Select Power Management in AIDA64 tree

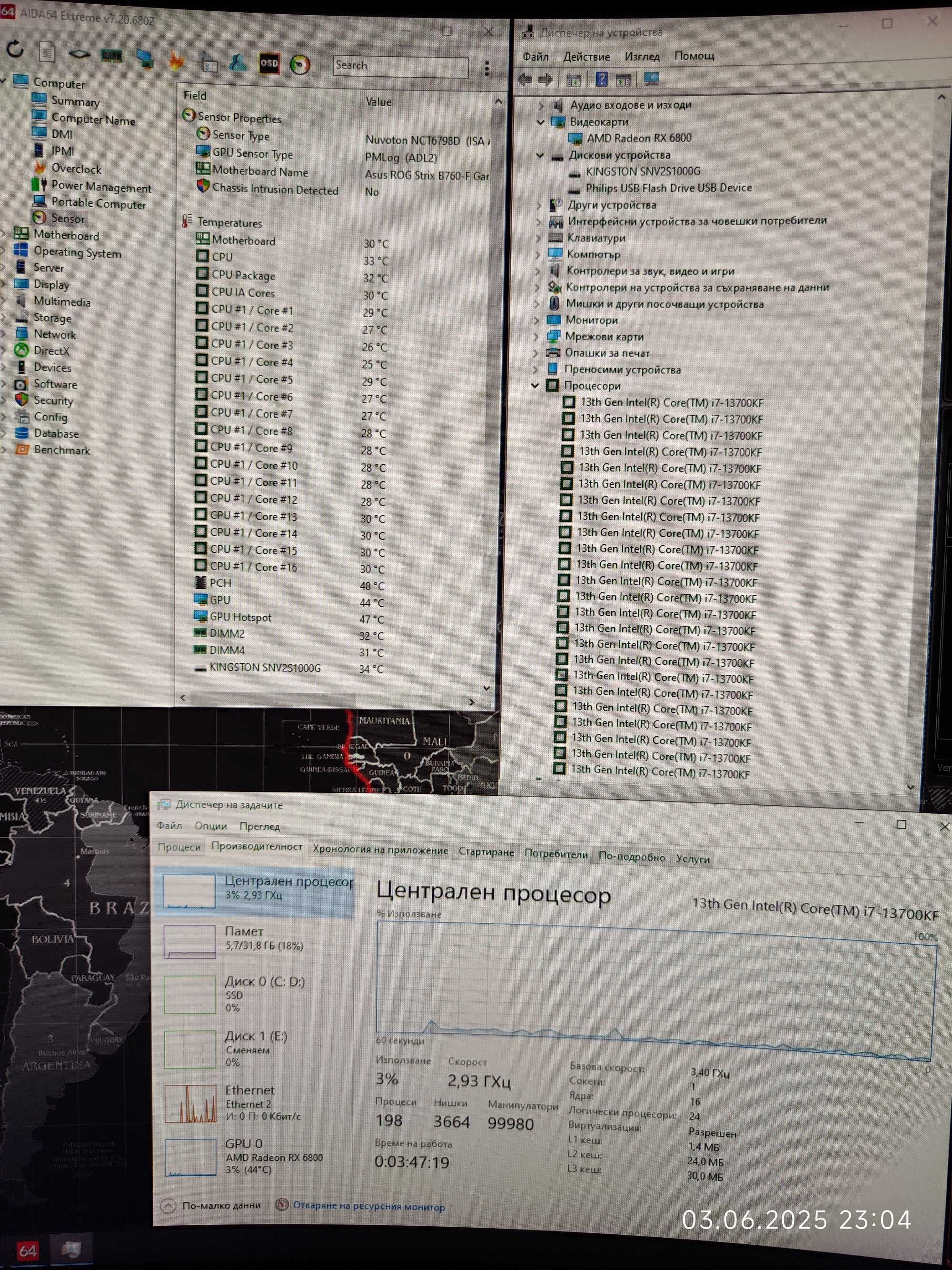point(101,187)
